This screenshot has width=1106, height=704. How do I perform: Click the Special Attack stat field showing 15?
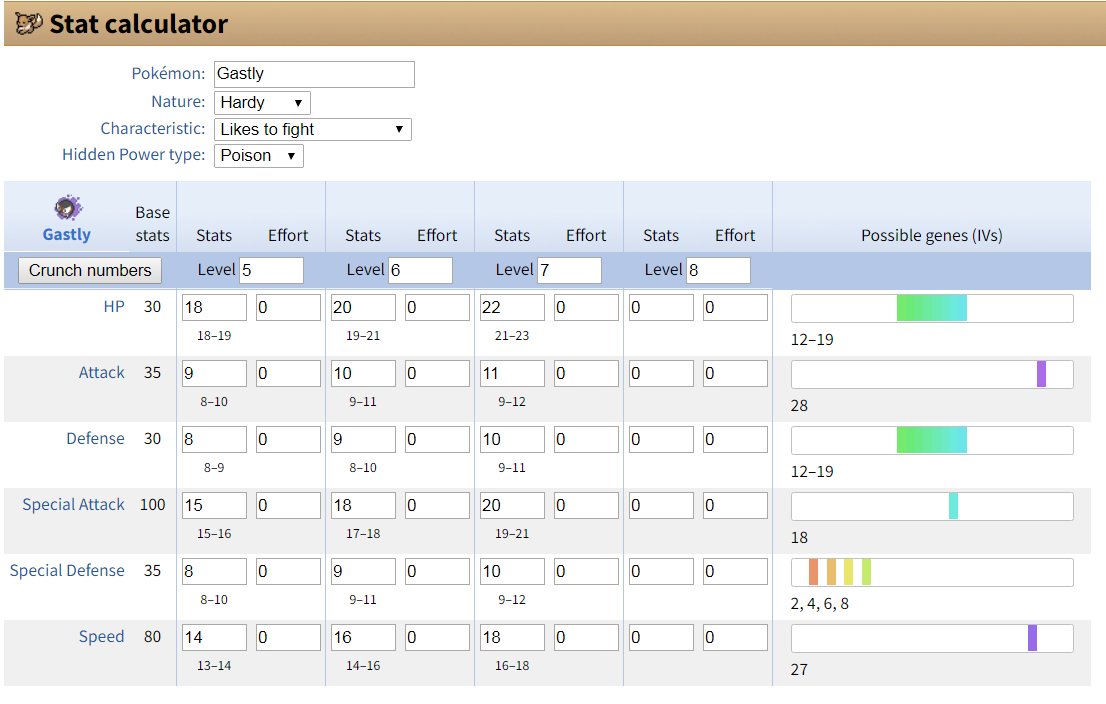coord(214,505)
